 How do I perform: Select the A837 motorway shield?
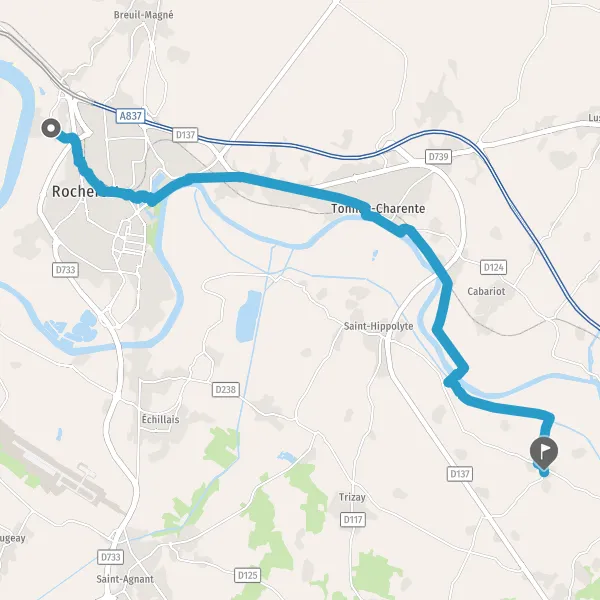click(x=130, y=116)
